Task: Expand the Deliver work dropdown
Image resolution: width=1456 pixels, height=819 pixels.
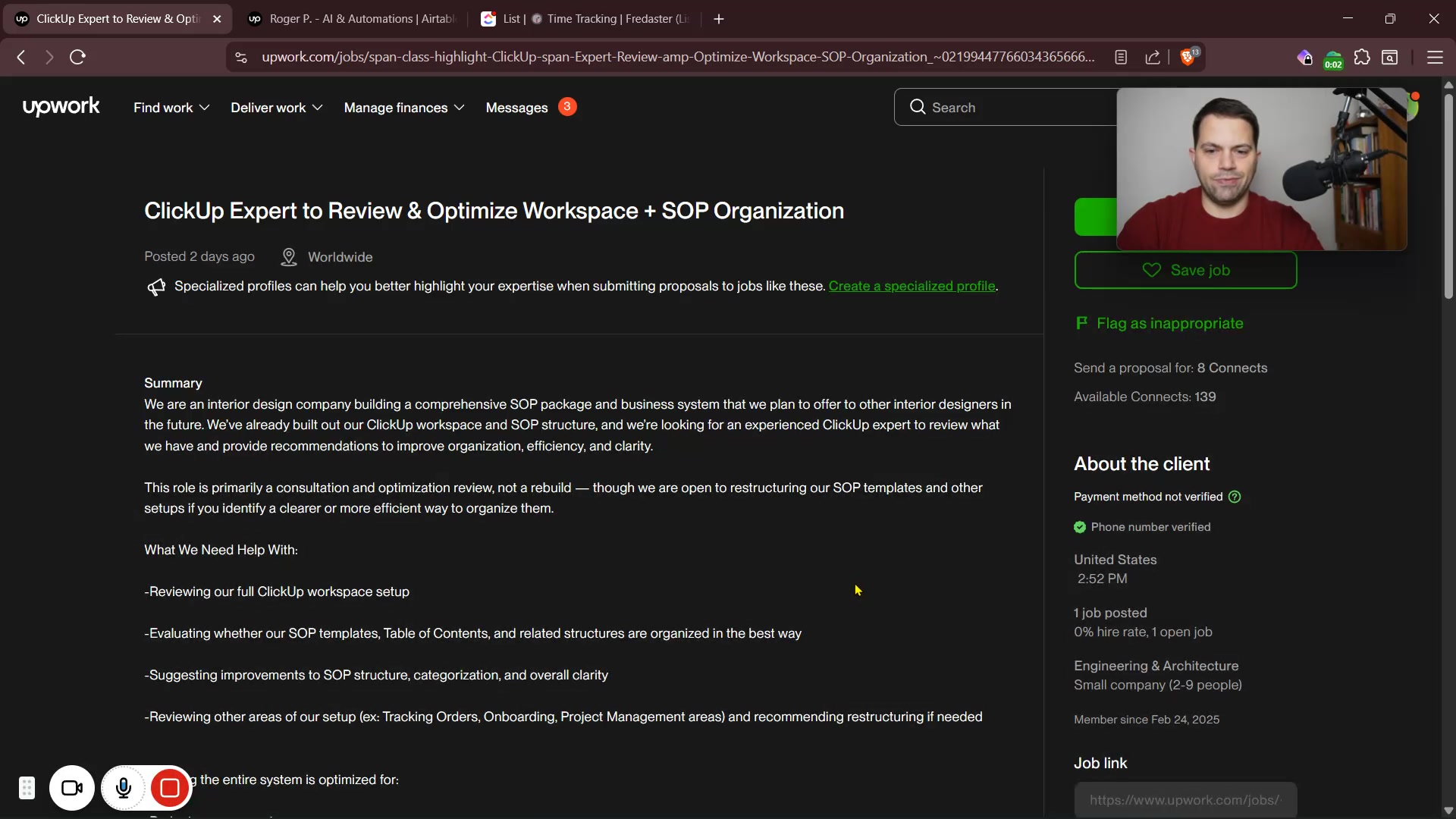Action: click(x=276, y=108)
